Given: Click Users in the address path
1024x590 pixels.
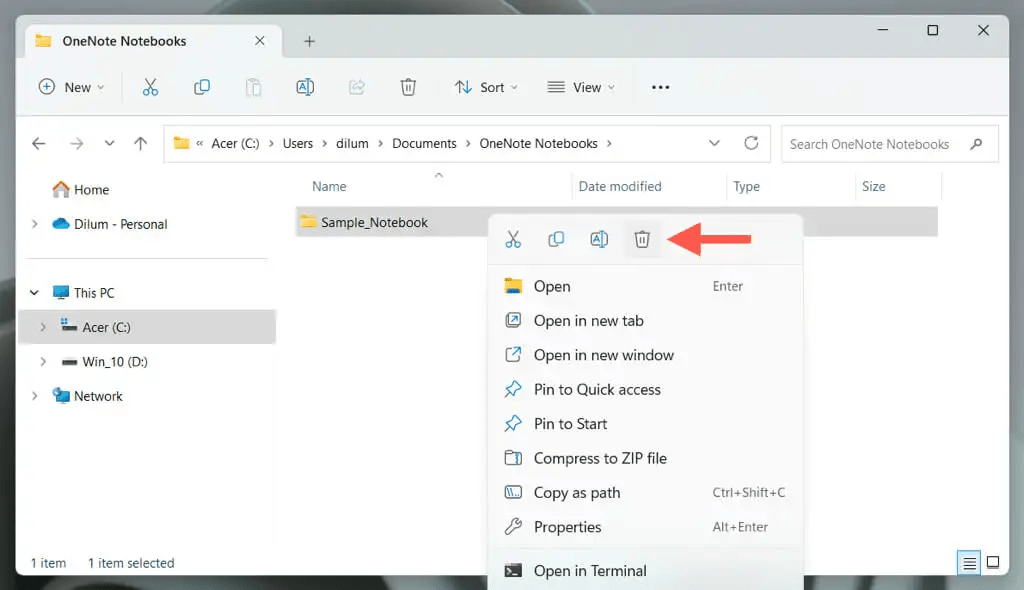Looking at the screenshot, I should coord(298,143).
